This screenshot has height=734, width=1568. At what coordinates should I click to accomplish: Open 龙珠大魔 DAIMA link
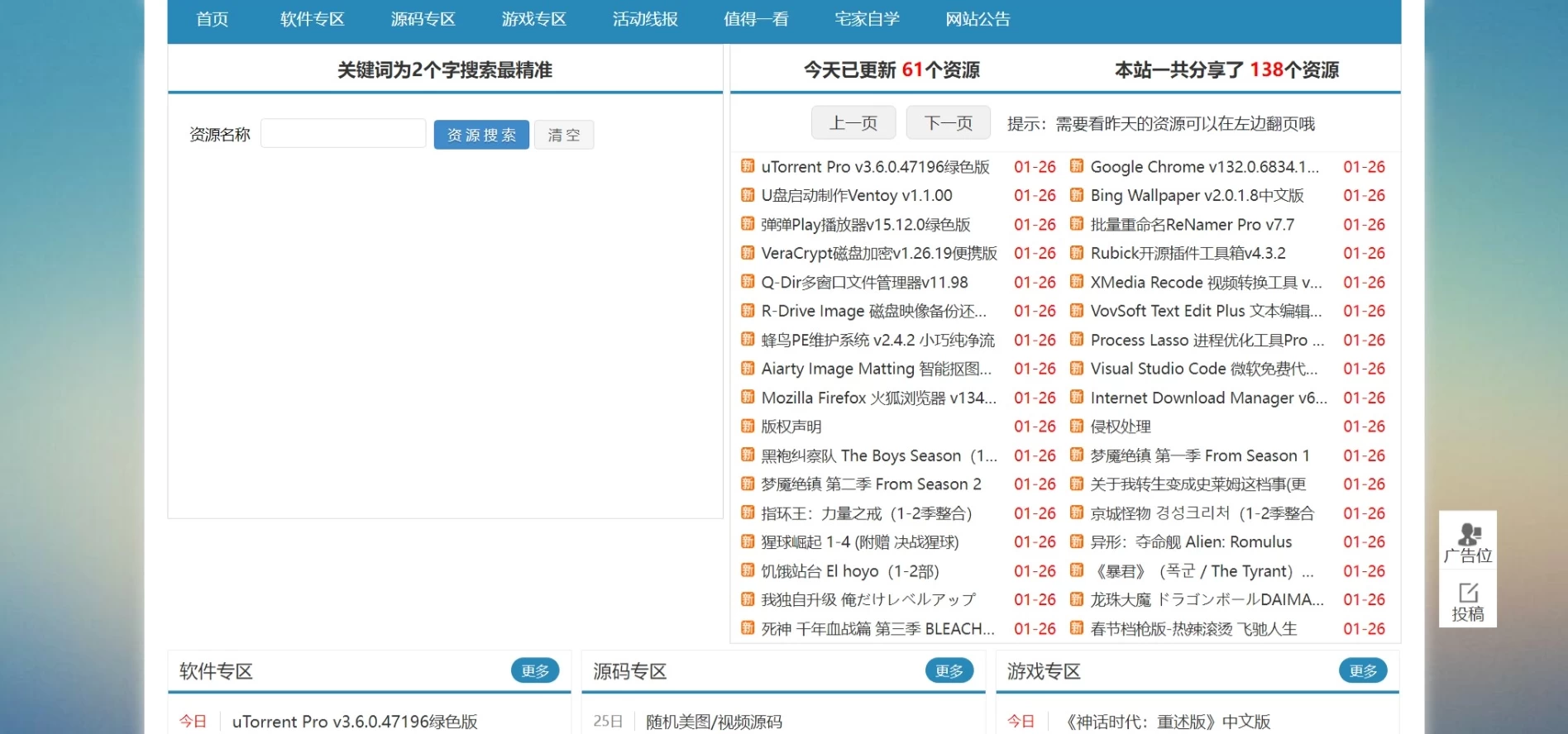click(x=1207, y=600)
